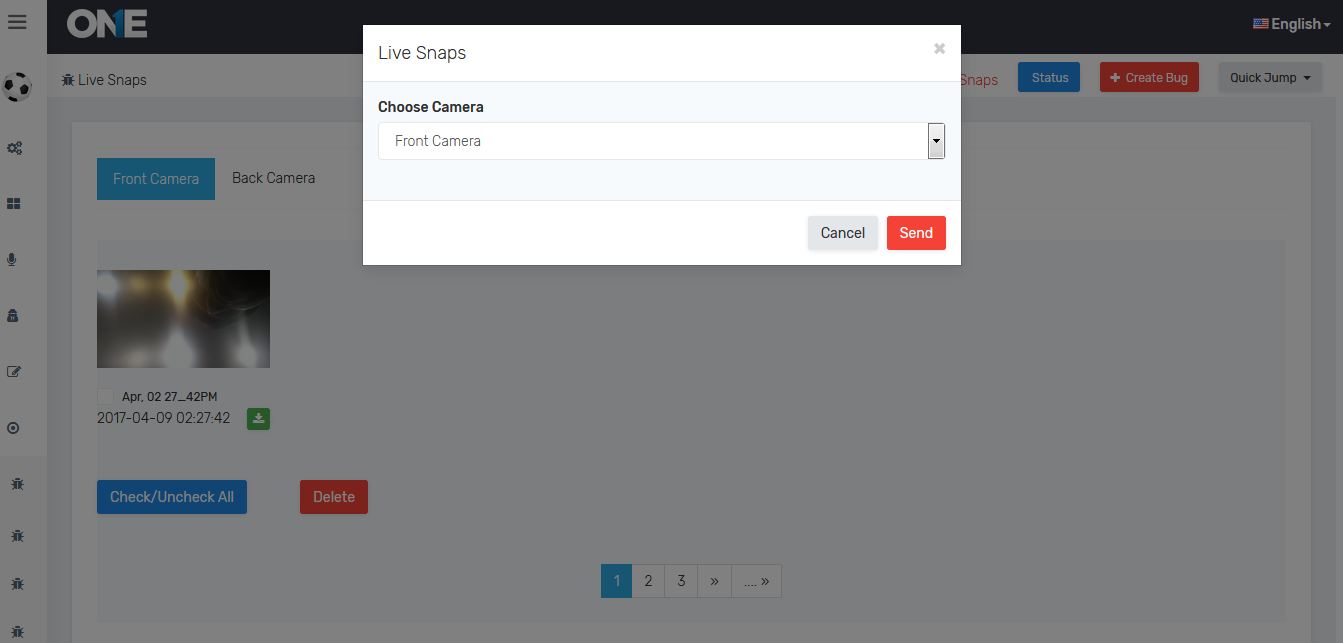Open the front camera snapshot thumbnail
1343x643 pixels.
pyautogui.click(x=183, y=319)
